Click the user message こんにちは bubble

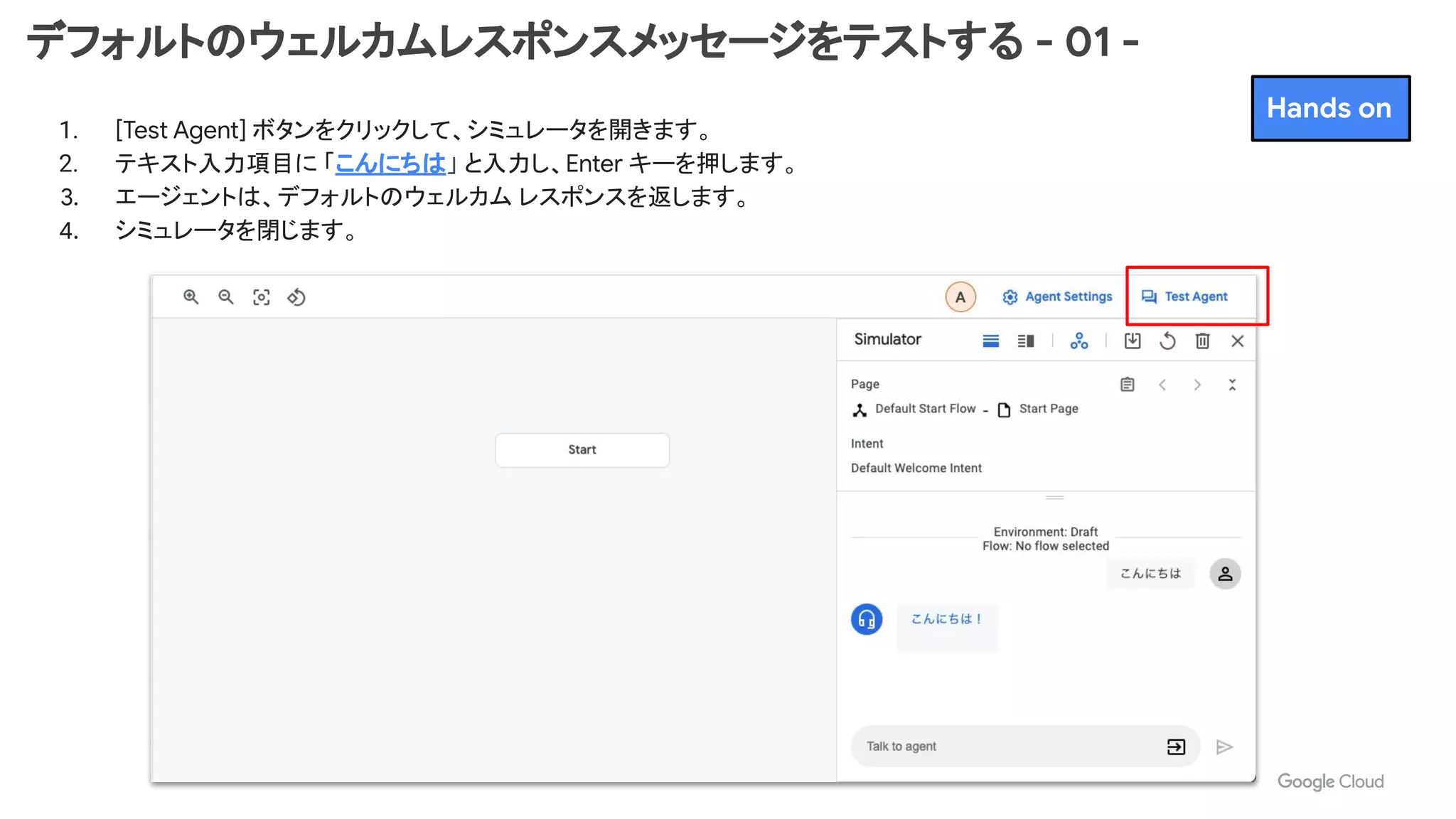[x=1150, y=574]
